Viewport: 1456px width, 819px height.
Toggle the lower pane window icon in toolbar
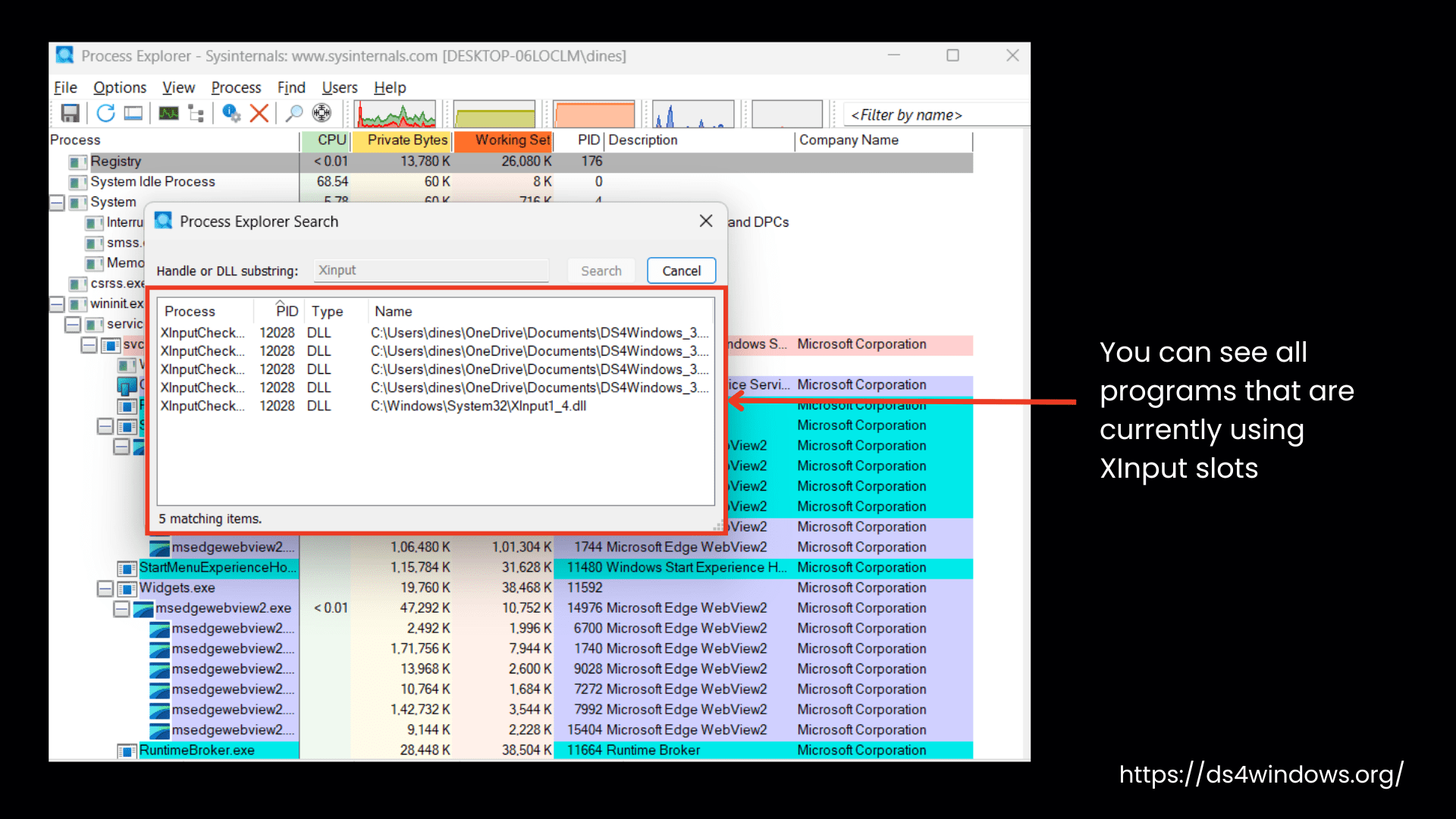[x=133, y=114]
